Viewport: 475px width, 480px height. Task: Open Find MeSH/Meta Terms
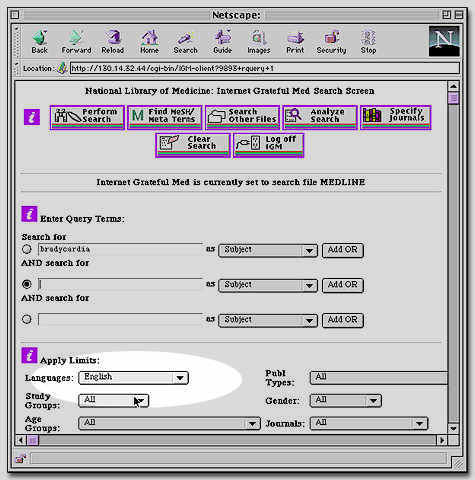pyautogui.click(x=165, y=117)
